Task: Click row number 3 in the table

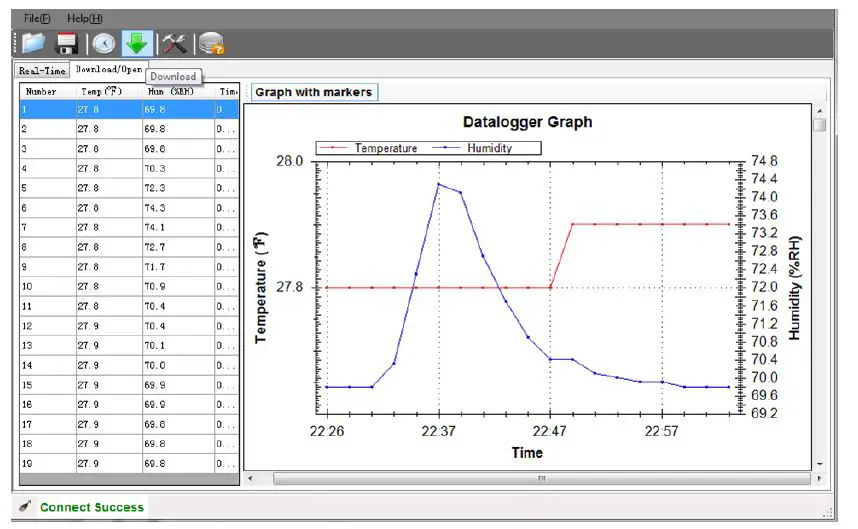Action: [129, 149]
